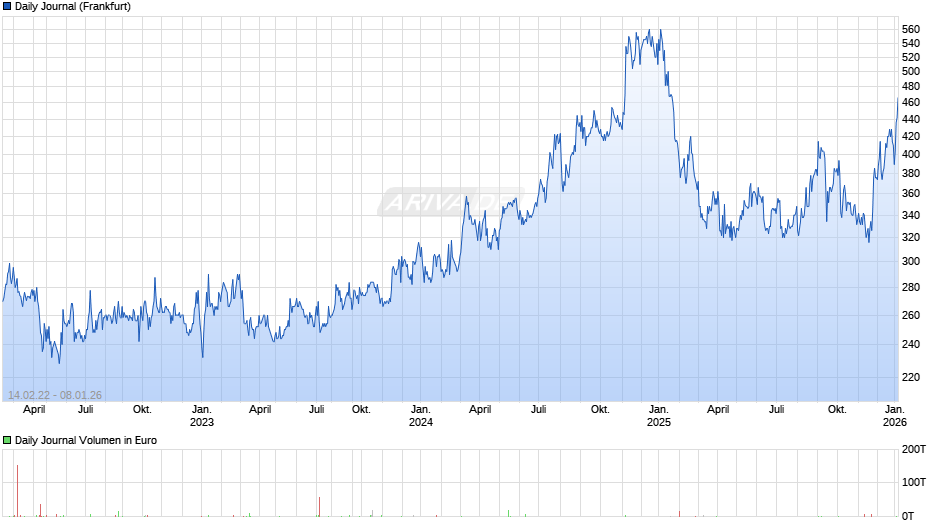
Task: Click the 400 price axis label
Action: (x=911, y=154)
